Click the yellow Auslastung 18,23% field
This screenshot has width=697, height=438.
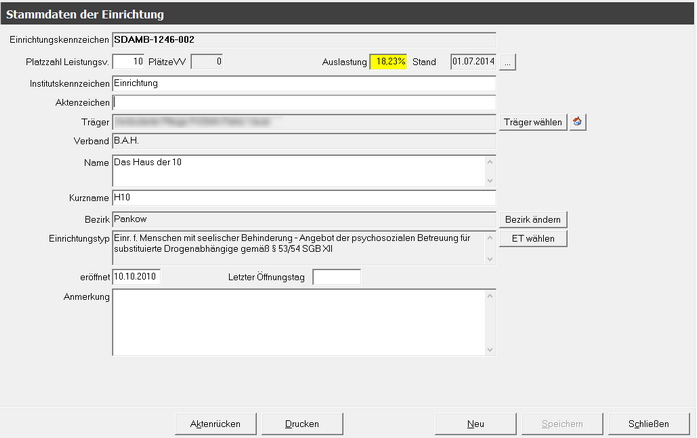click(x=389, y=62)
